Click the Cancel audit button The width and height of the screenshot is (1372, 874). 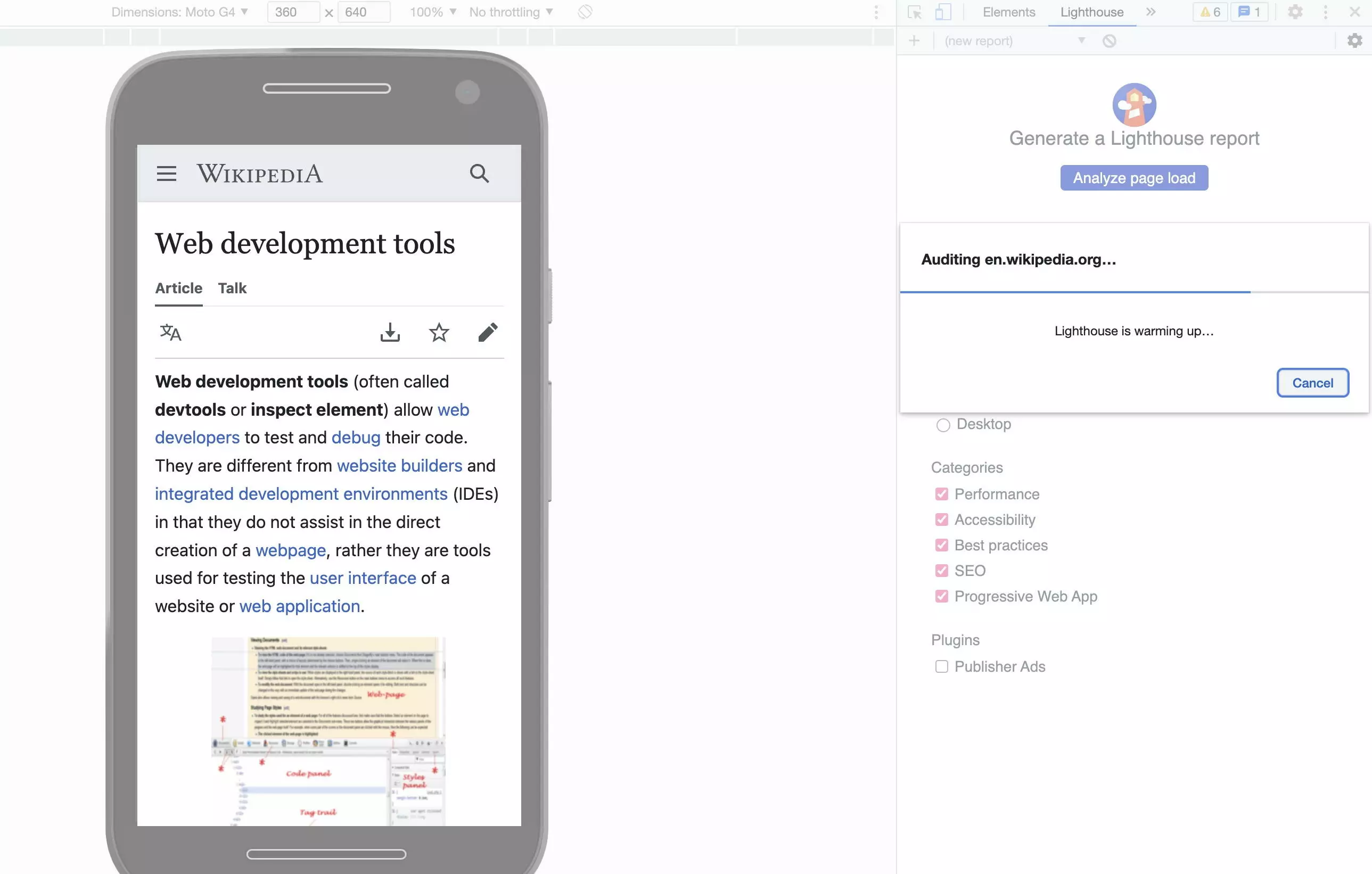click(1312, 383)
